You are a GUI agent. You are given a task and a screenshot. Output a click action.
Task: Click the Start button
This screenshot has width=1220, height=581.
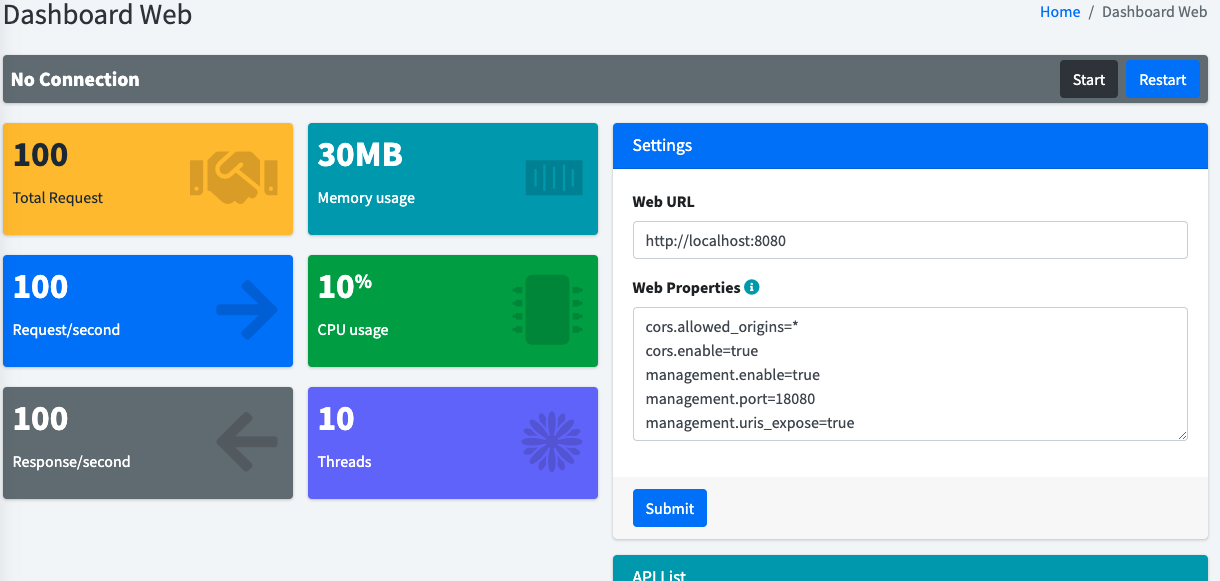click(x=1089, y=79)
